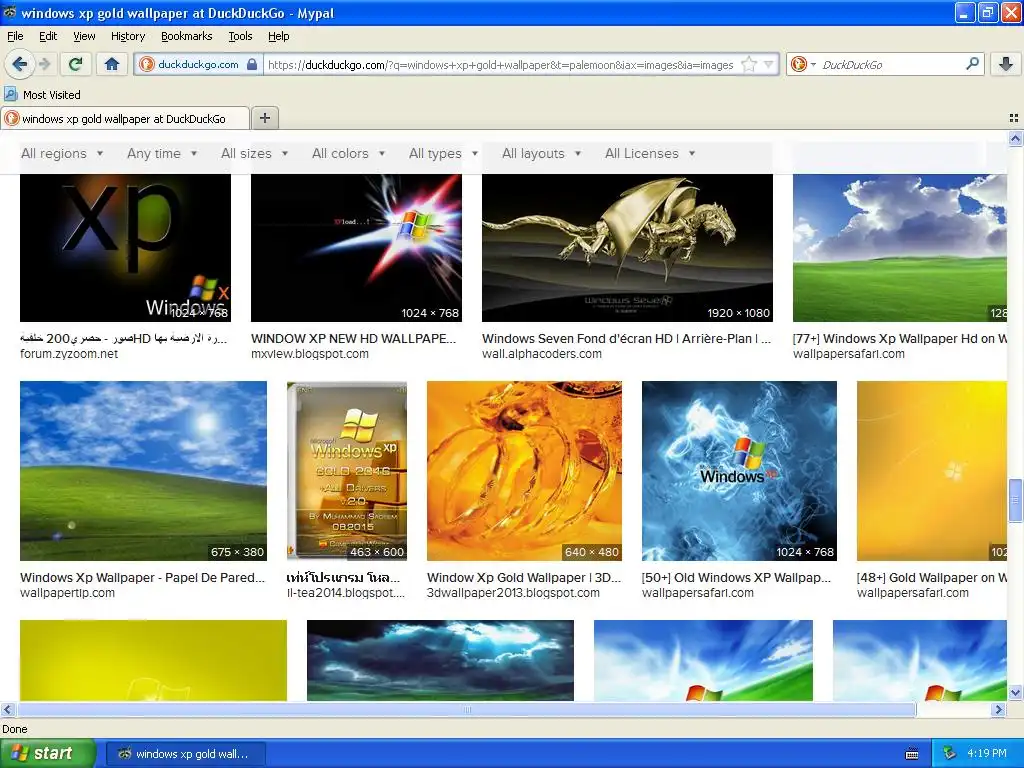Open the File menu
The image size is (1024, 768).
[x=15, y=36]
